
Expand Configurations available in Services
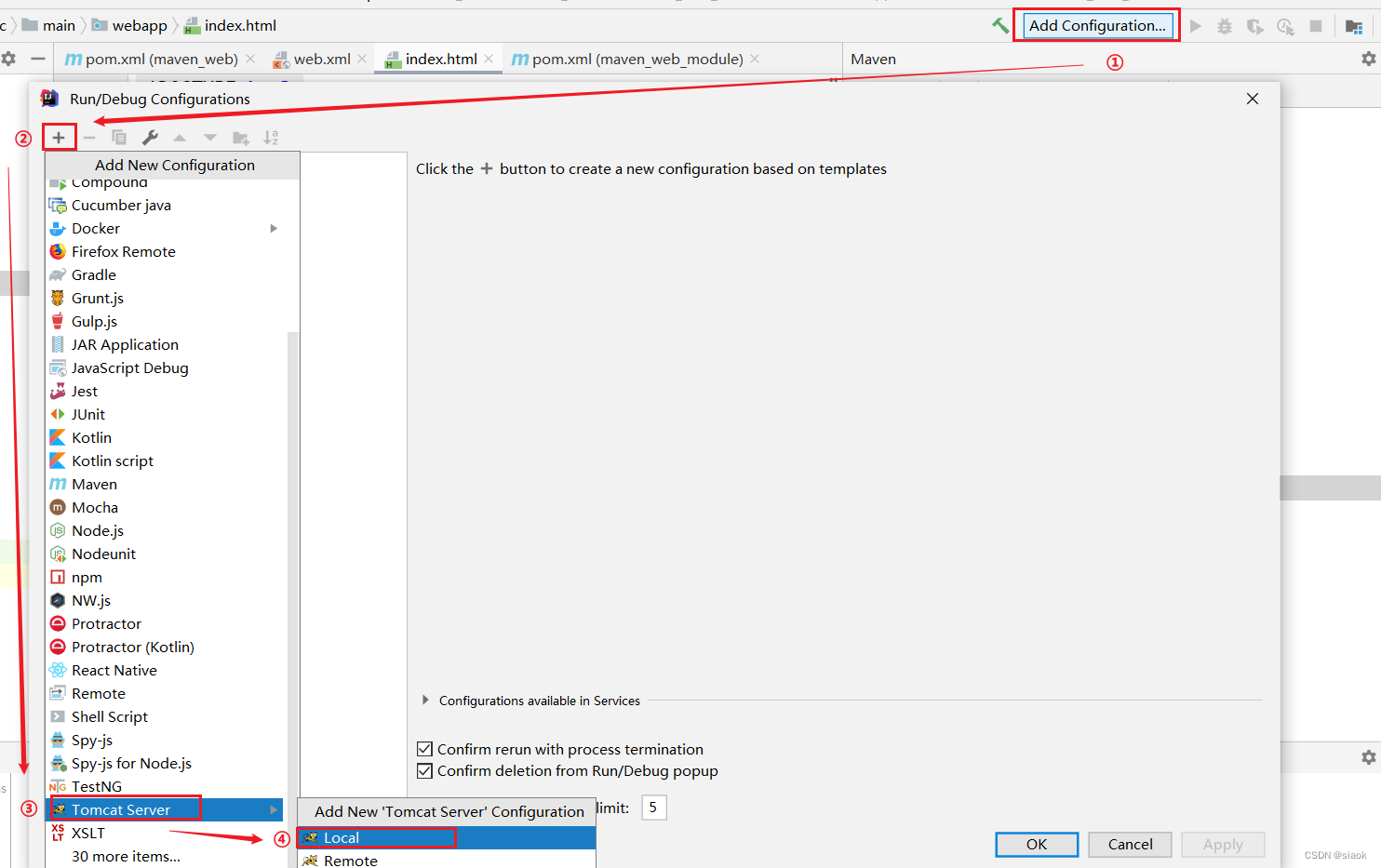tap(425, 701)
